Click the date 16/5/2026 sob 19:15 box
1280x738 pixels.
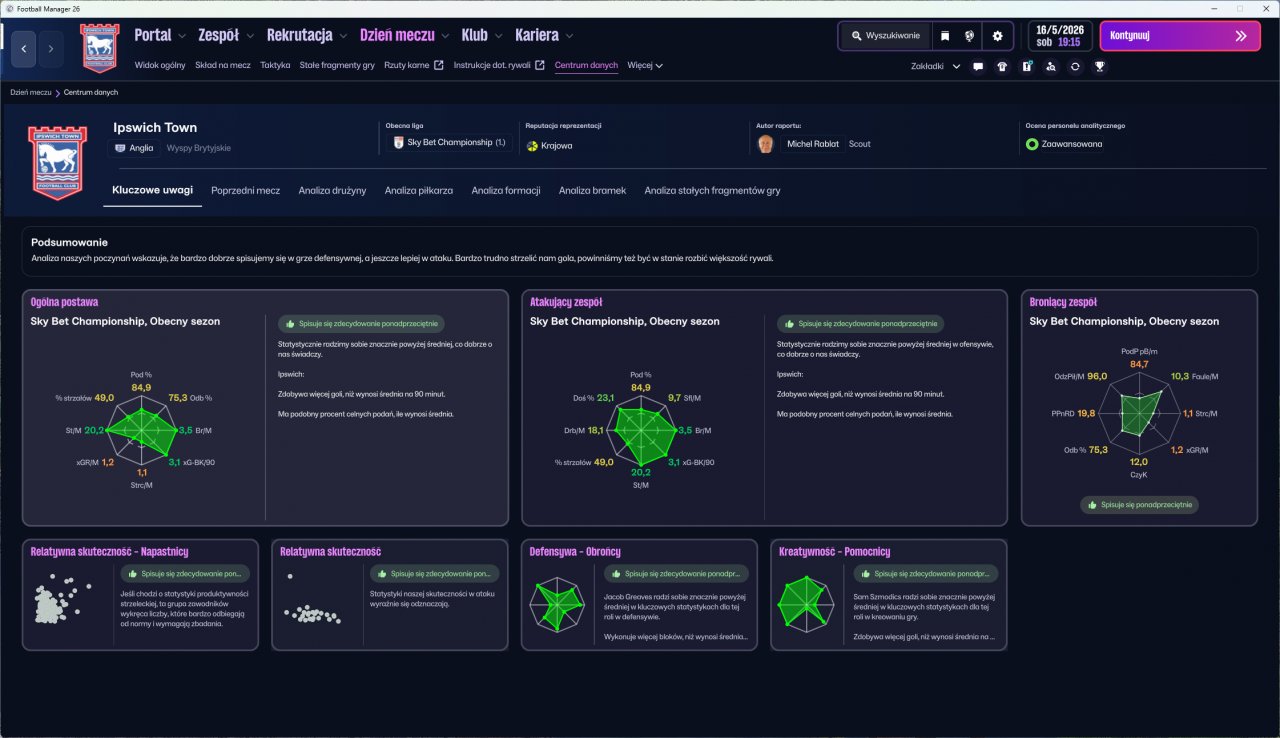coord(1061,36)
